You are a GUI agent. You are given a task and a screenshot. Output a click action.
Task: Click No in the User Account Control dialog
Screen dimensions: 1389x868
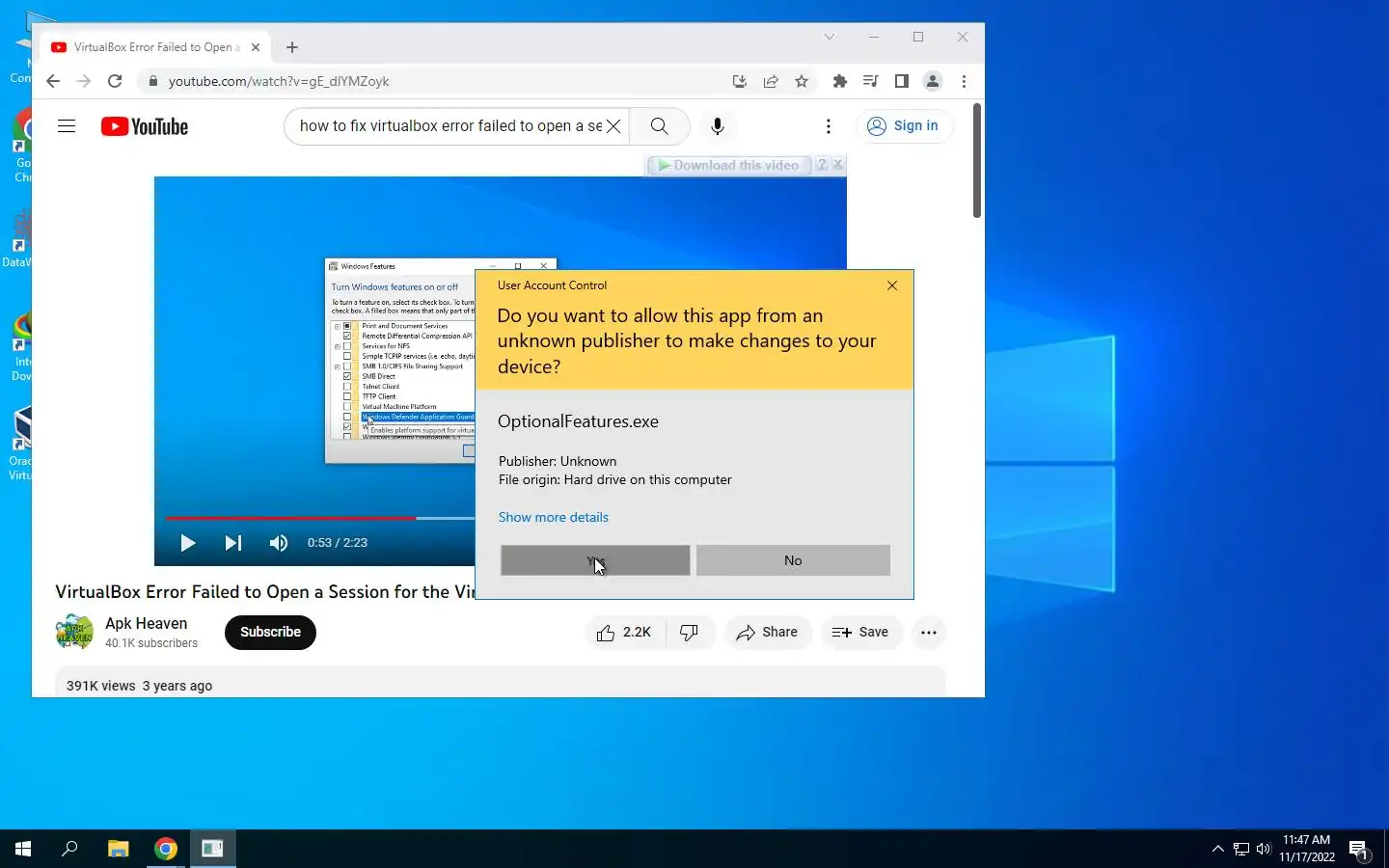[x=793, y=560]
